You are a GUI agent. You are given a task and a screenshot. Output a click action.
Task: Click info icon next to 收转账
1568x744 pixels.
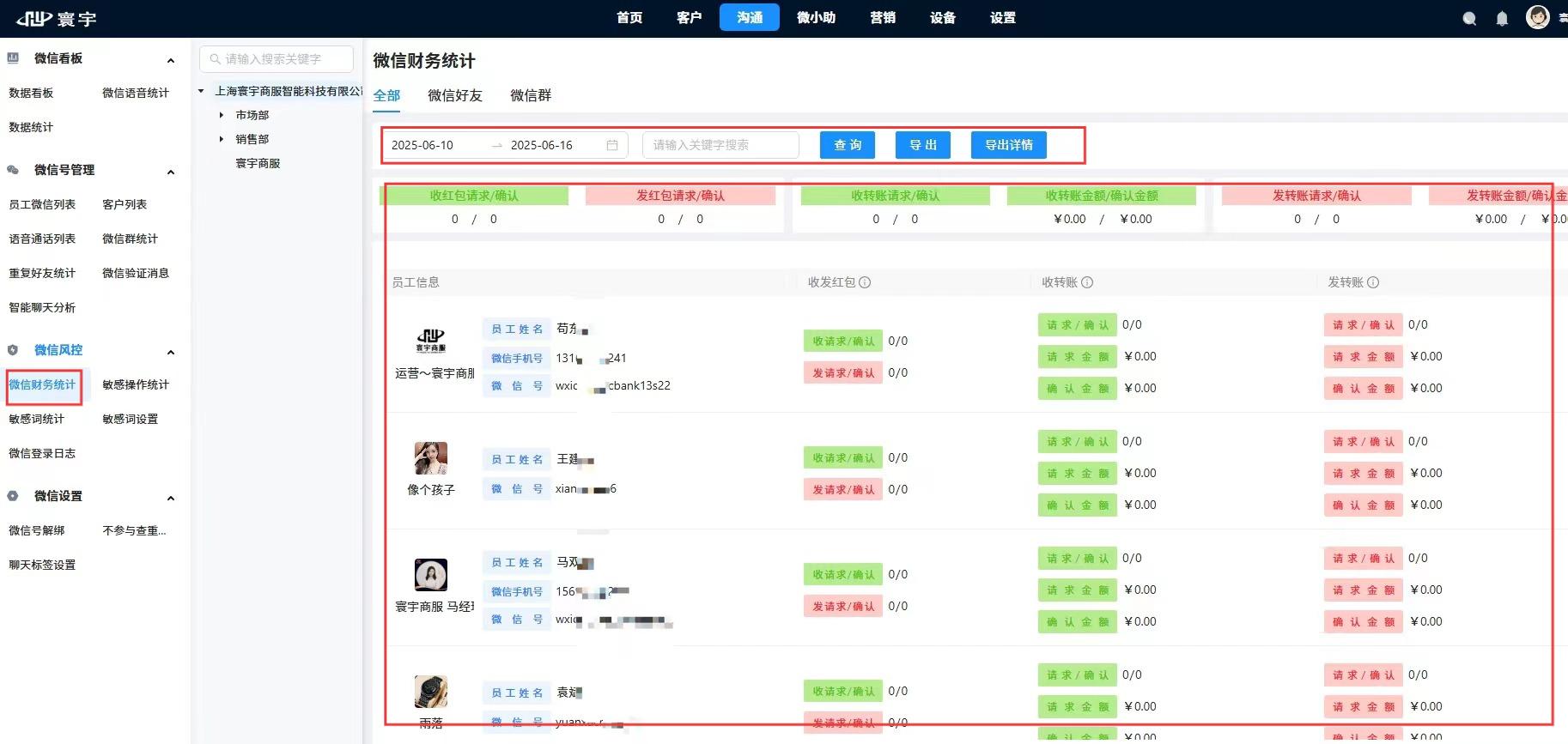click(x=1087, y=282)
